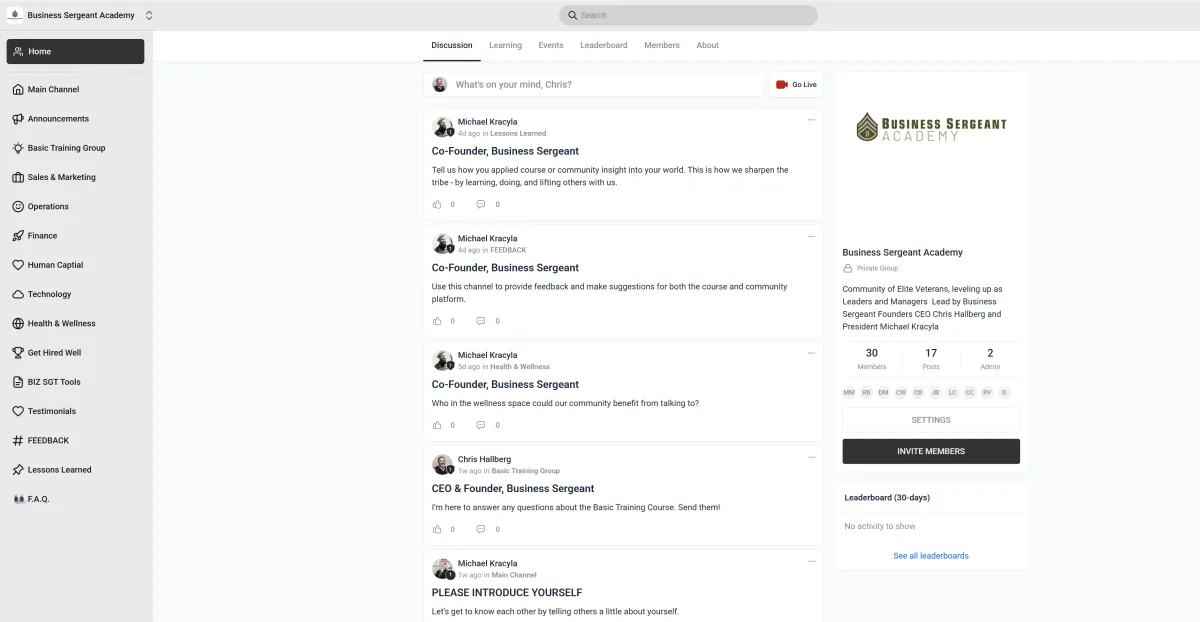Click the search magnifier icon
This screenshot has height=622, width=1200.
point(572,15)
